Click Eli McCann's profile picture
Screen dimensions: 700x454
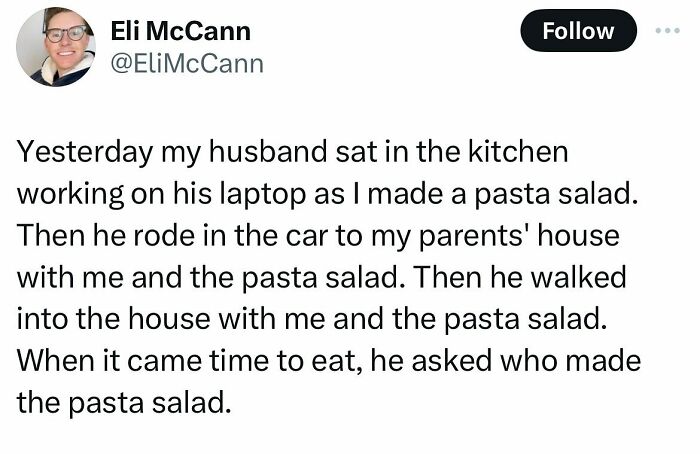[x=56, y=45]
